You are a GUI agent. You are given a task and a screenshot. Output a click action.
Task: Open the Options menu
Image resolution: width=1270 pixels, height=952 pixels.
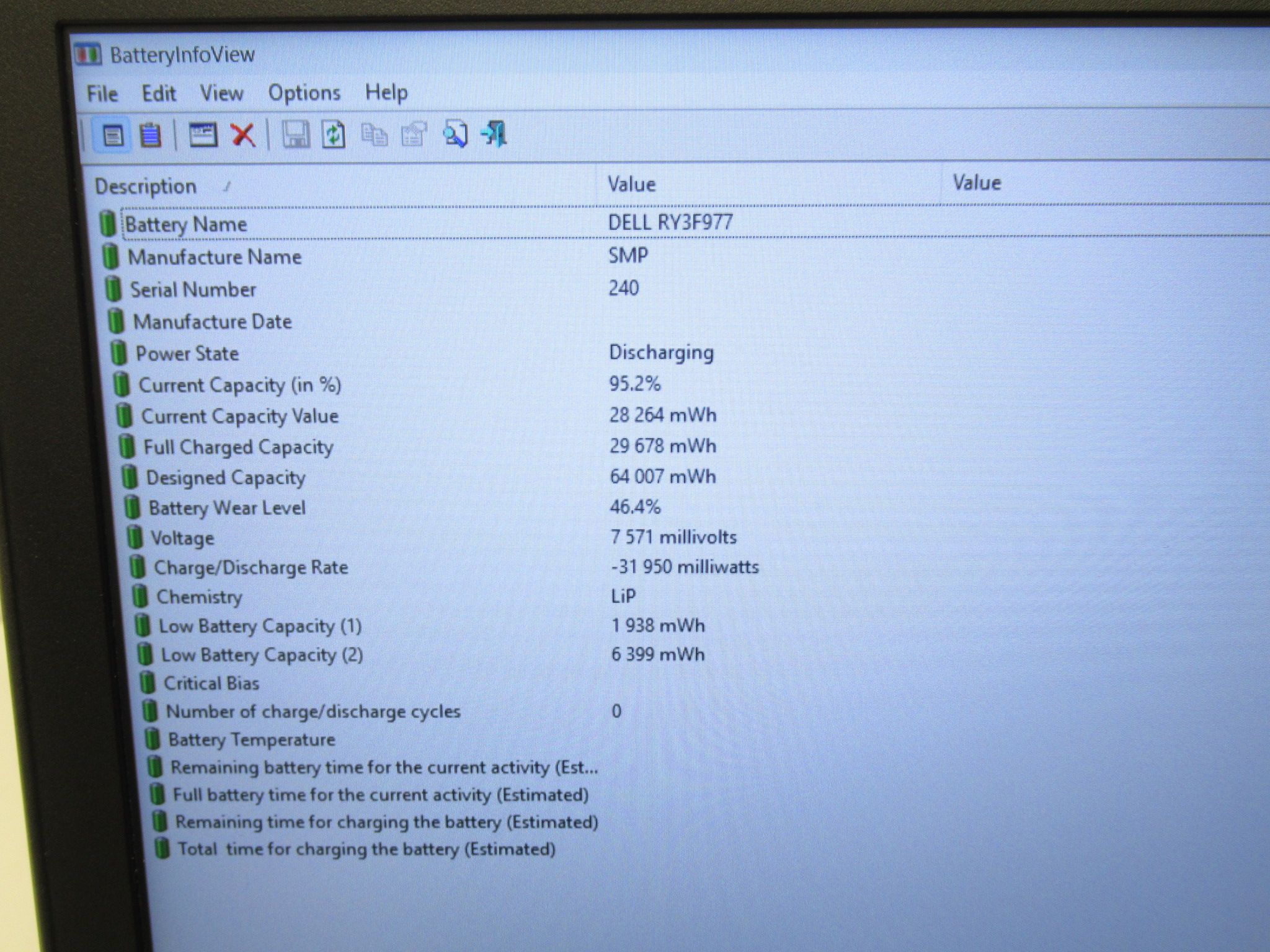coord(304,93)
